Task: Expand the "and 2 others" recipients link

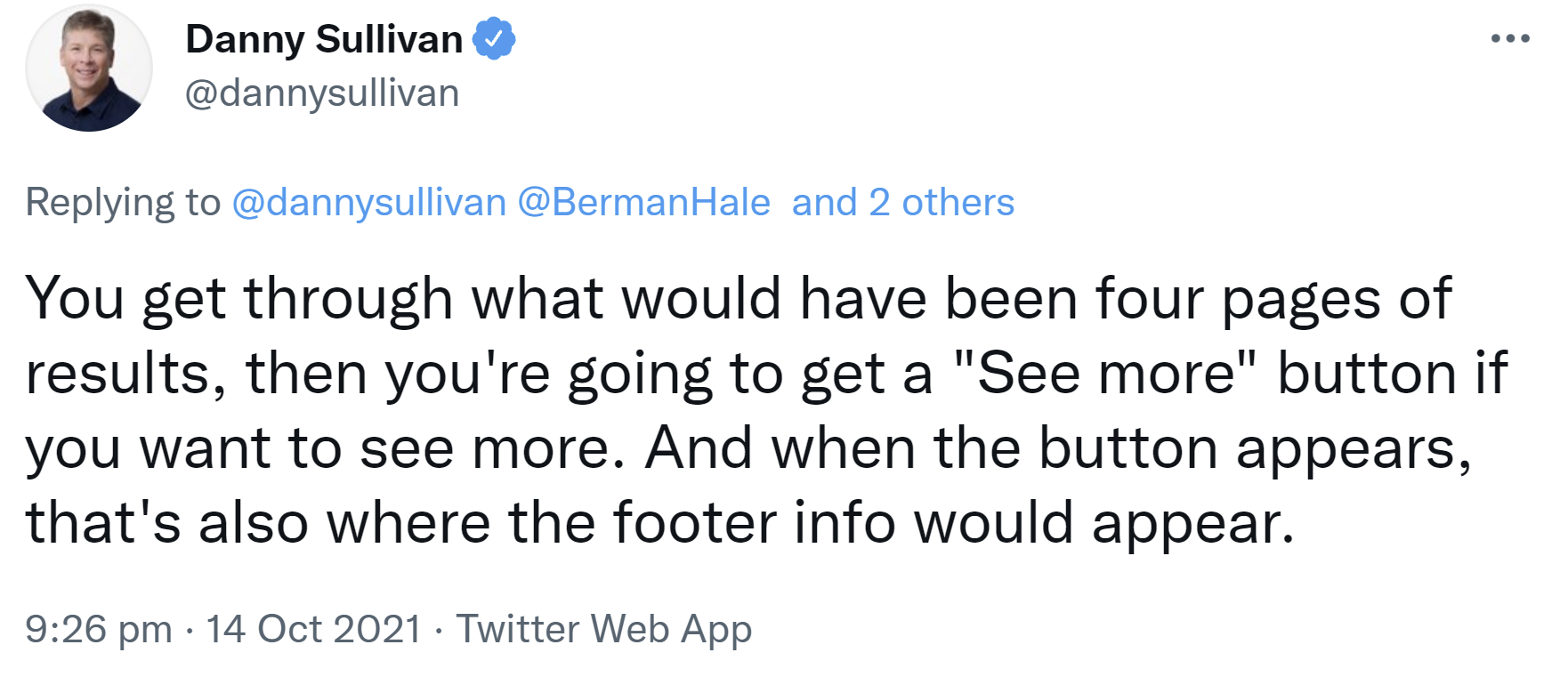Action: tap(903, 203)
